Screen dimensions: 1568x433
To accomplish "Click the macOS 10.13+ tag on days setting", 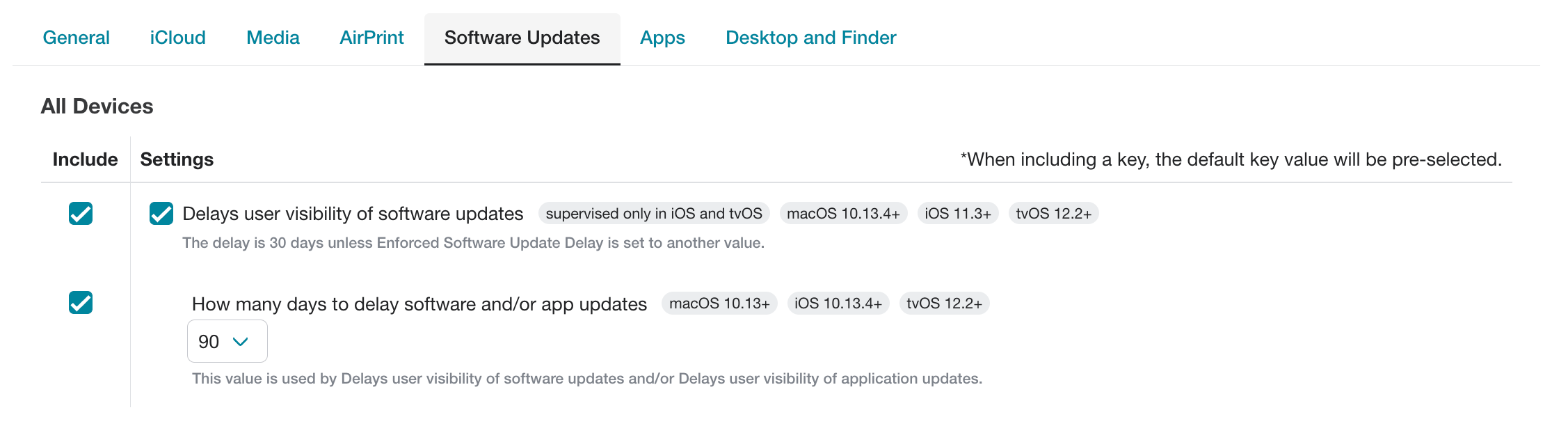I will [x=719, y=304].
